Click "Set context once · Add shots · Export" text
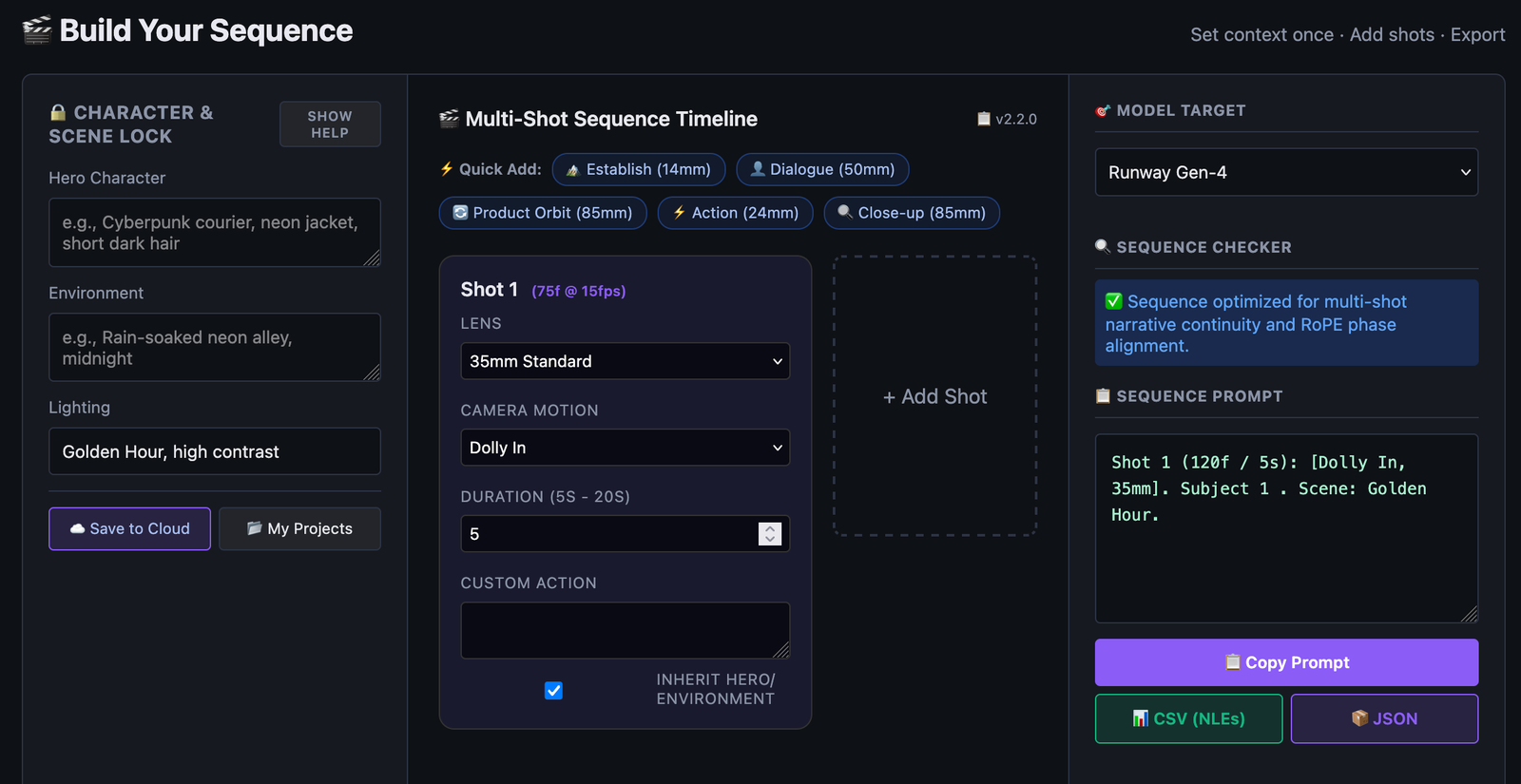The height and width of the screenshot is (784, 1521). tap(1348, 35)
